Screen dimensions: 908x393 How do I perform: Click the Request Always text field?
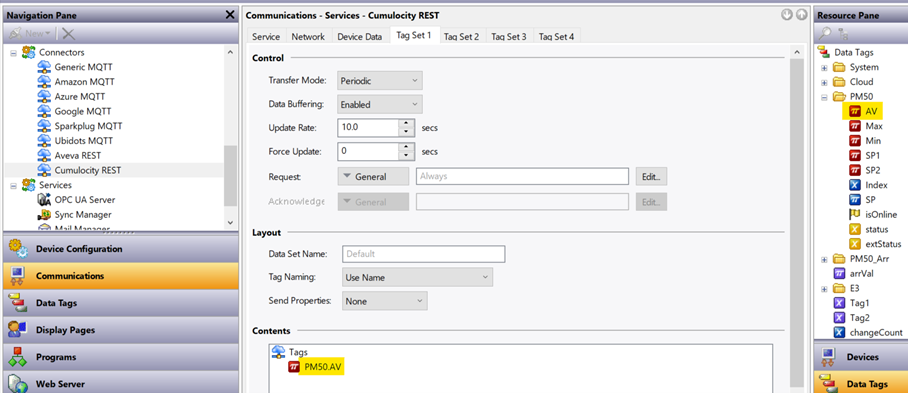[522, 176]
